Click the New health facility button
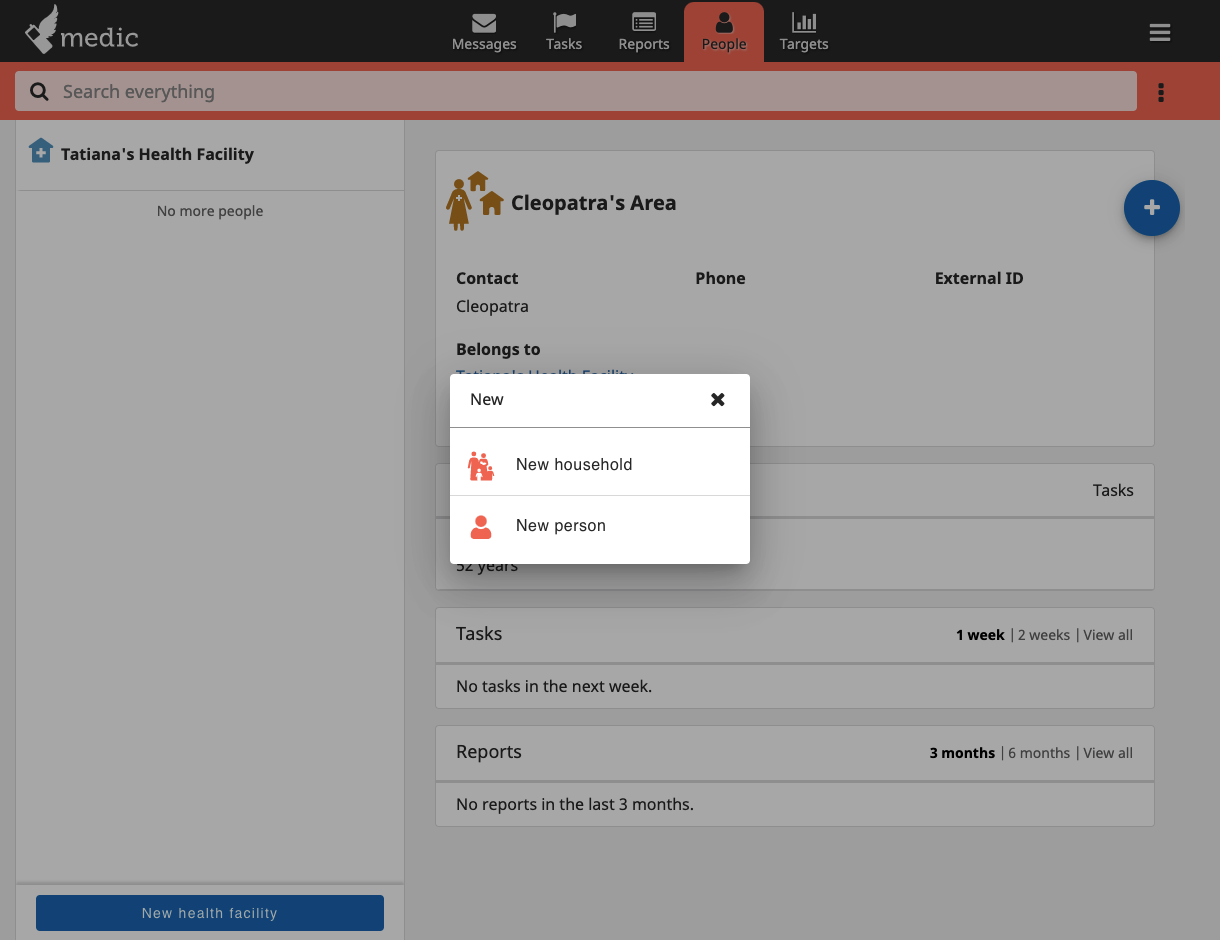The image size is (1220, 940). 209,913
